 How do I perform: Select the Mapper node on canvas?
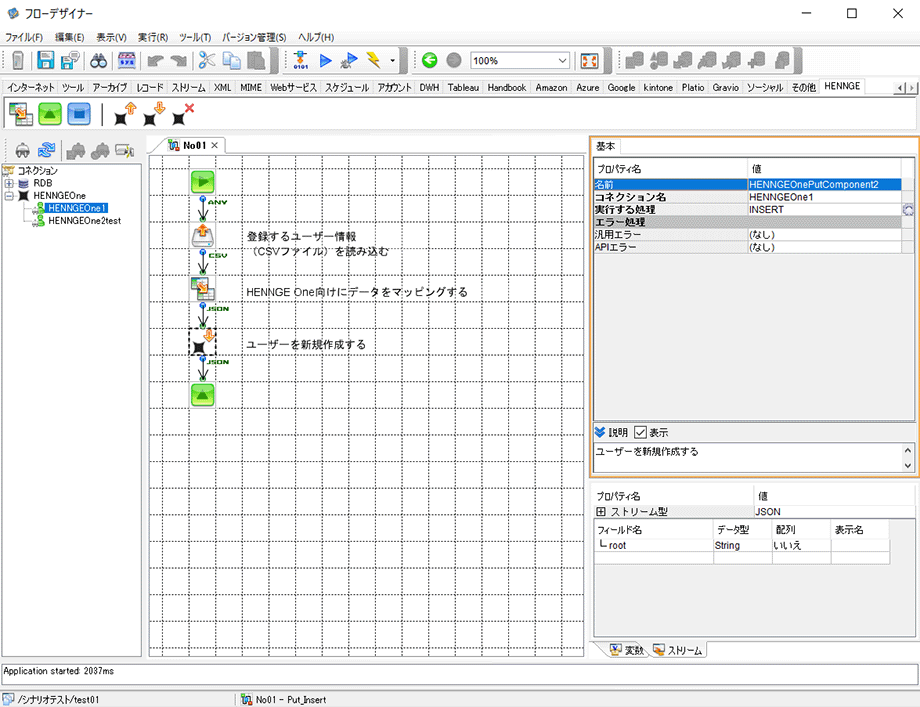(x=202, y=288)
